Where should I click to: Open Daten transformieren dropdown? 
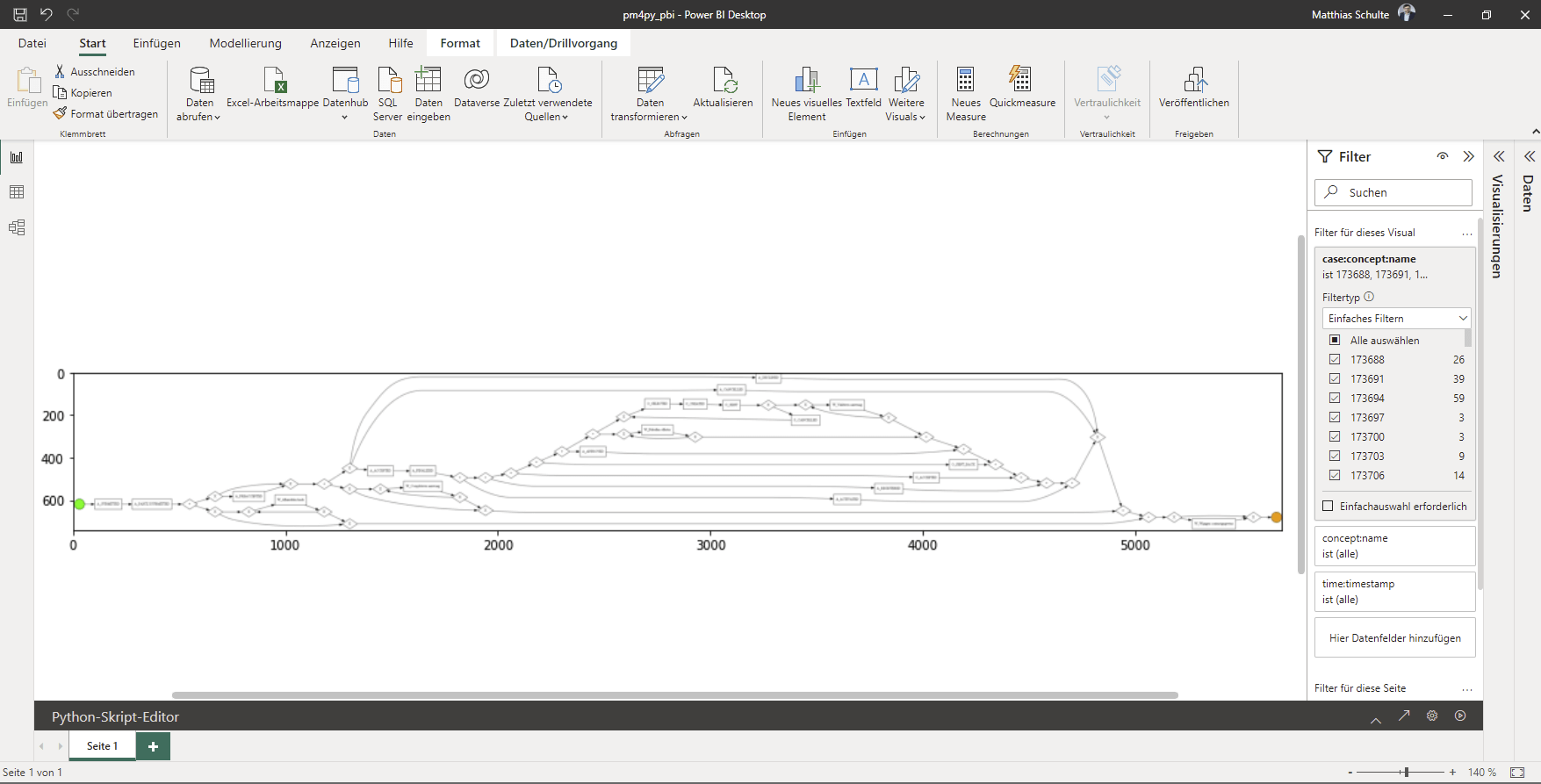click(649, 117)
